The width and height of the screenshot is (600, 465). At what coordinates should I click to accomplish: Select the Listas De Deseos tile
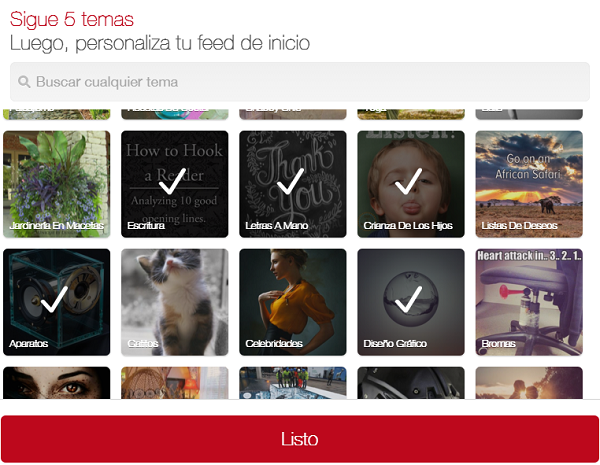[x=529, y=184]
